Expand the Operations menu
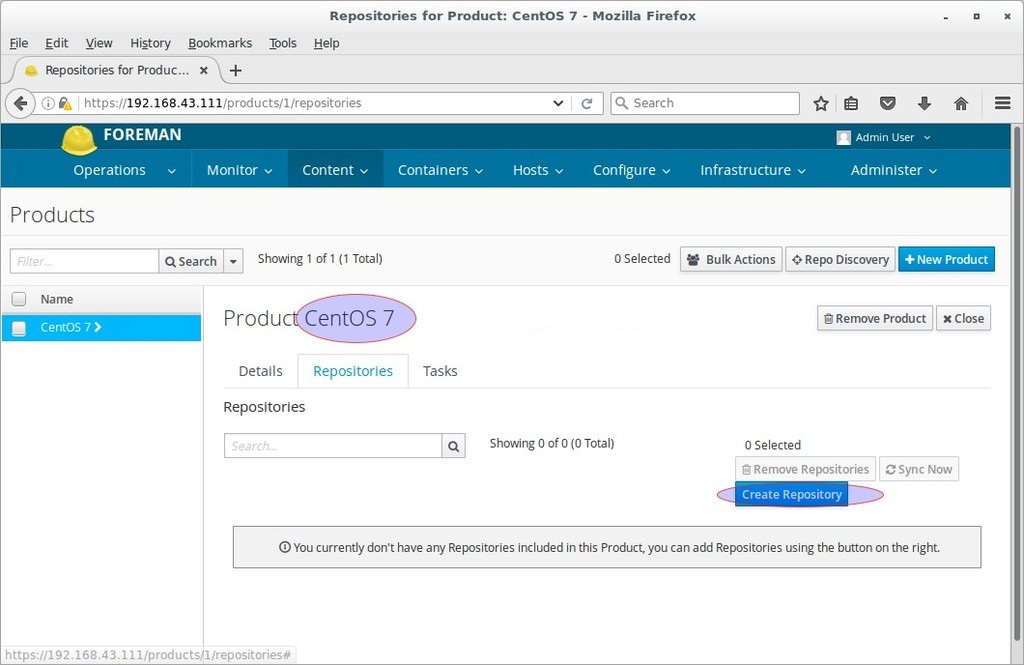 (x=125, y=170)
